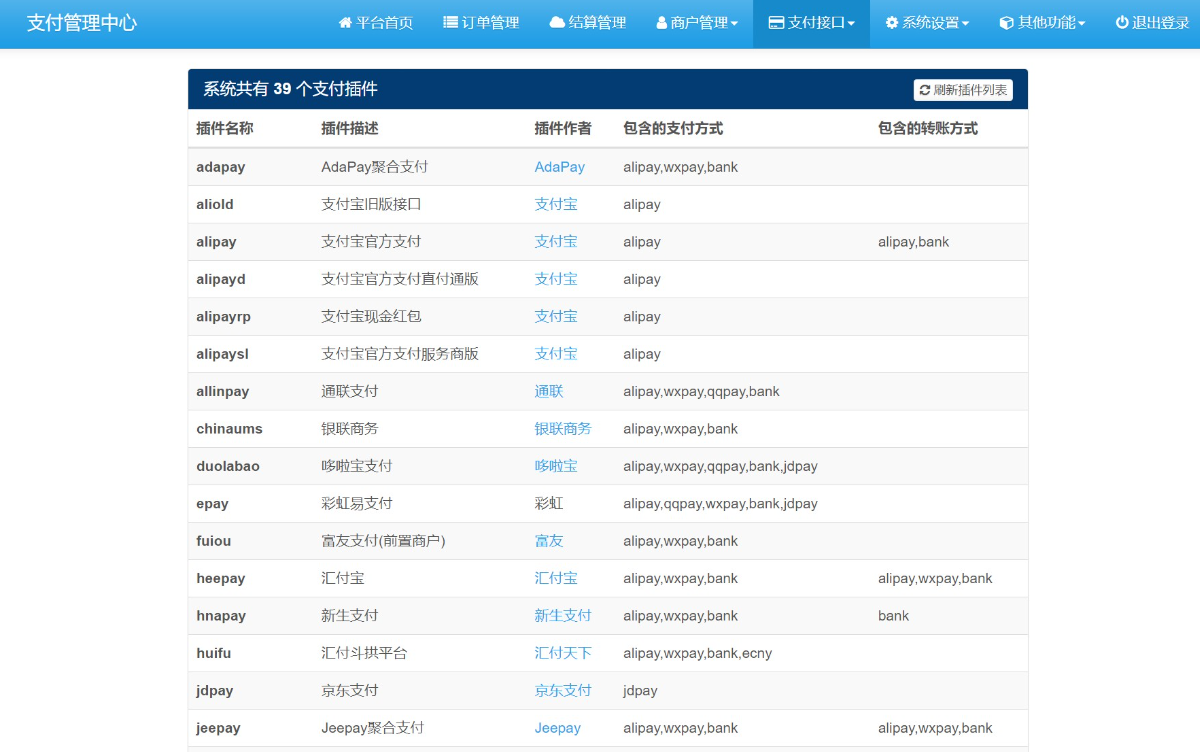Open the 新生支付 author link

click(x=563, y=615)
